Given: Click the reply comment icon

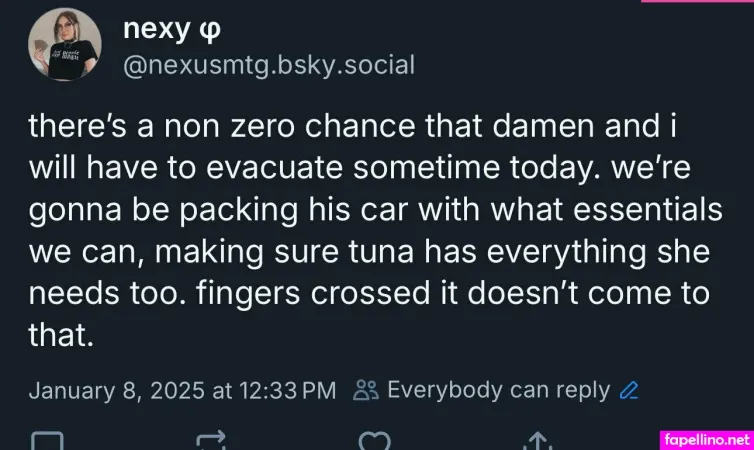Looking at the screenshot, I should [47, 440].
